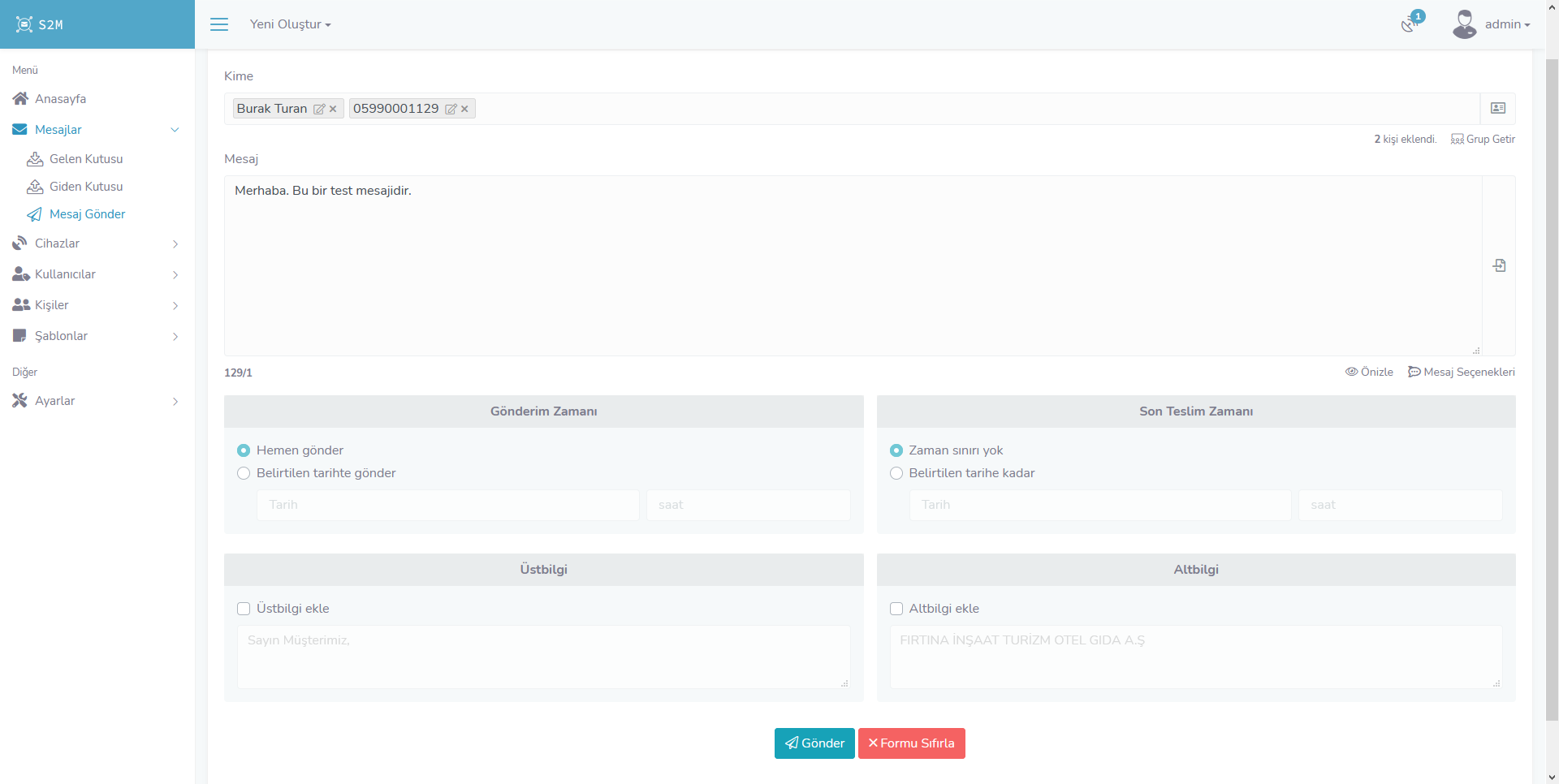
Task: Edit the 05990001129 recipient tag
Action: point(451,109)
